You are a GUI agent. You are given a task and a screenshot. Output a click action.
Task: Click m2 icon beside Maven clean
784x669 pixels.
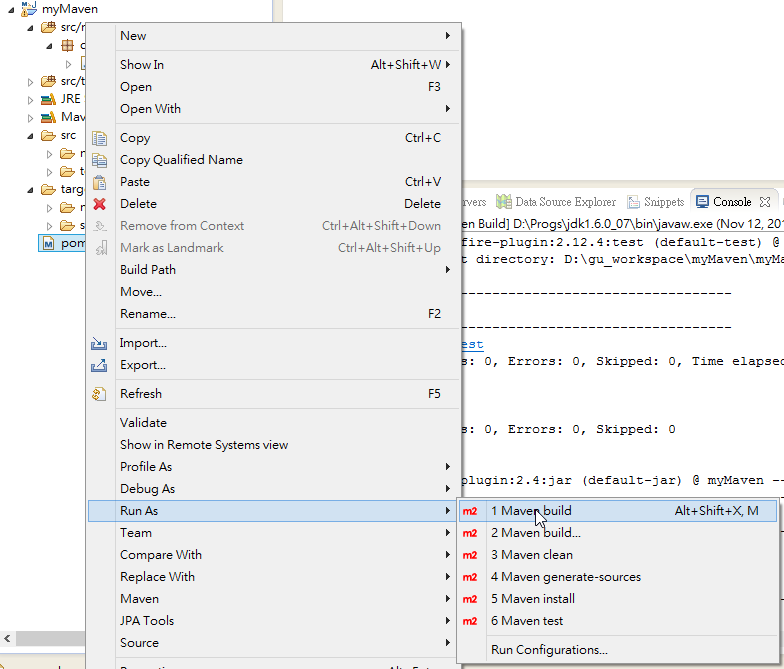coord(470,555)
